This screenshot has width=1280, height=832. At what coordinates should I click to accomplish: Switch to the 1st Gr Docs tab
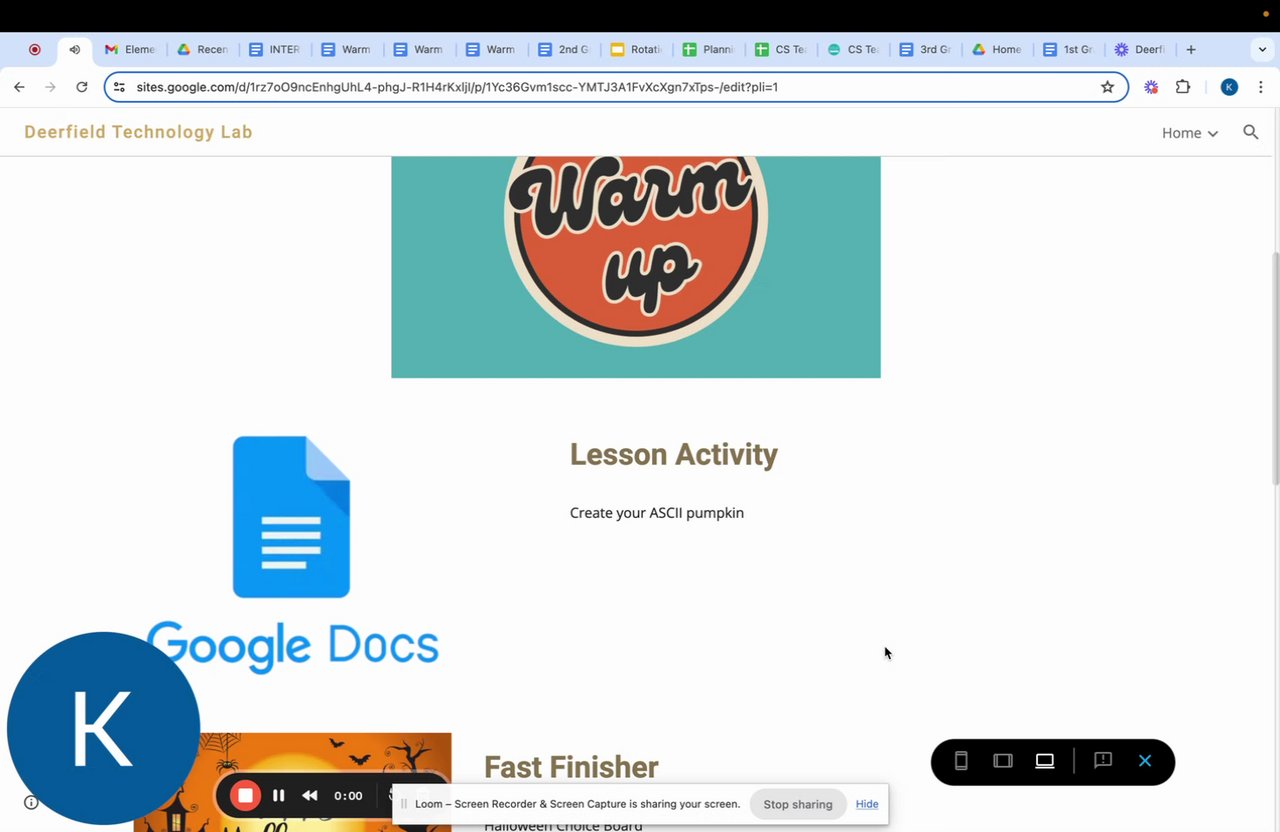click(x=1069, y=49)
